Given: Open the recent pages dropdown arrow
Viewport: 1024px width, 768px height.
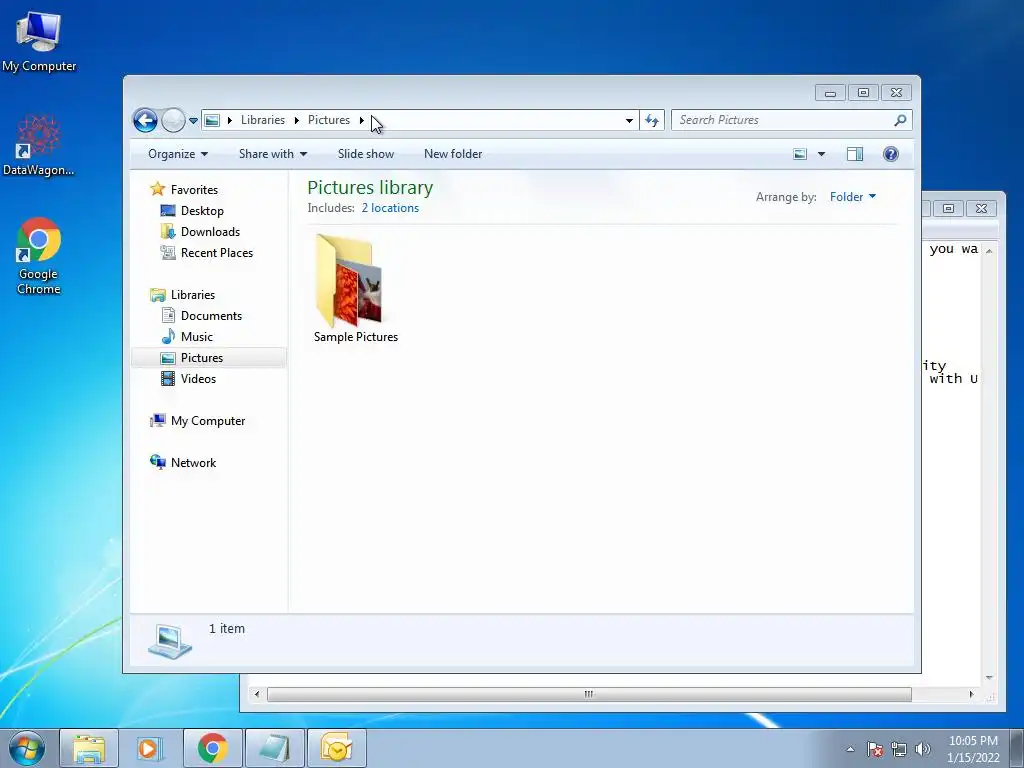Looking at the screenshot, I should [x=193, y=121].
